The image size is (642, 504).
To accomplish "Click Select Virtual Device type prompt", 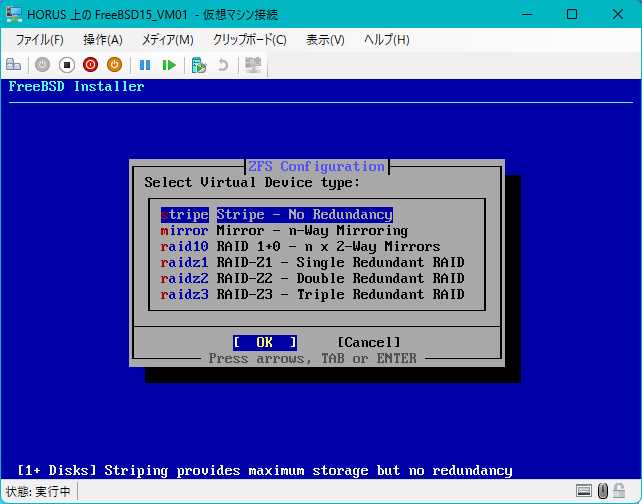I will pos(252,183).
